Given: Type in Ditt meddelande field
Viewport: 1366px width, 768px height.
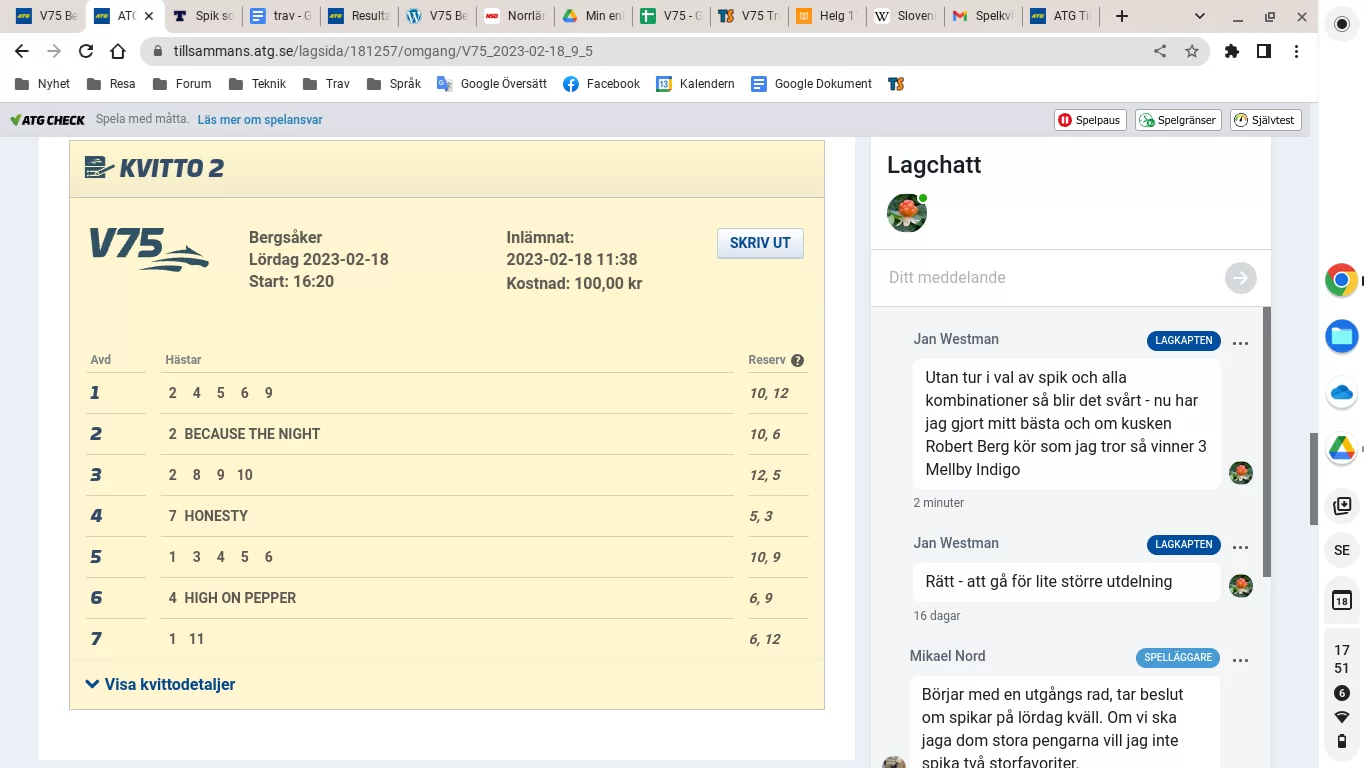Looking at the screenshot, I should [1050, 278].
